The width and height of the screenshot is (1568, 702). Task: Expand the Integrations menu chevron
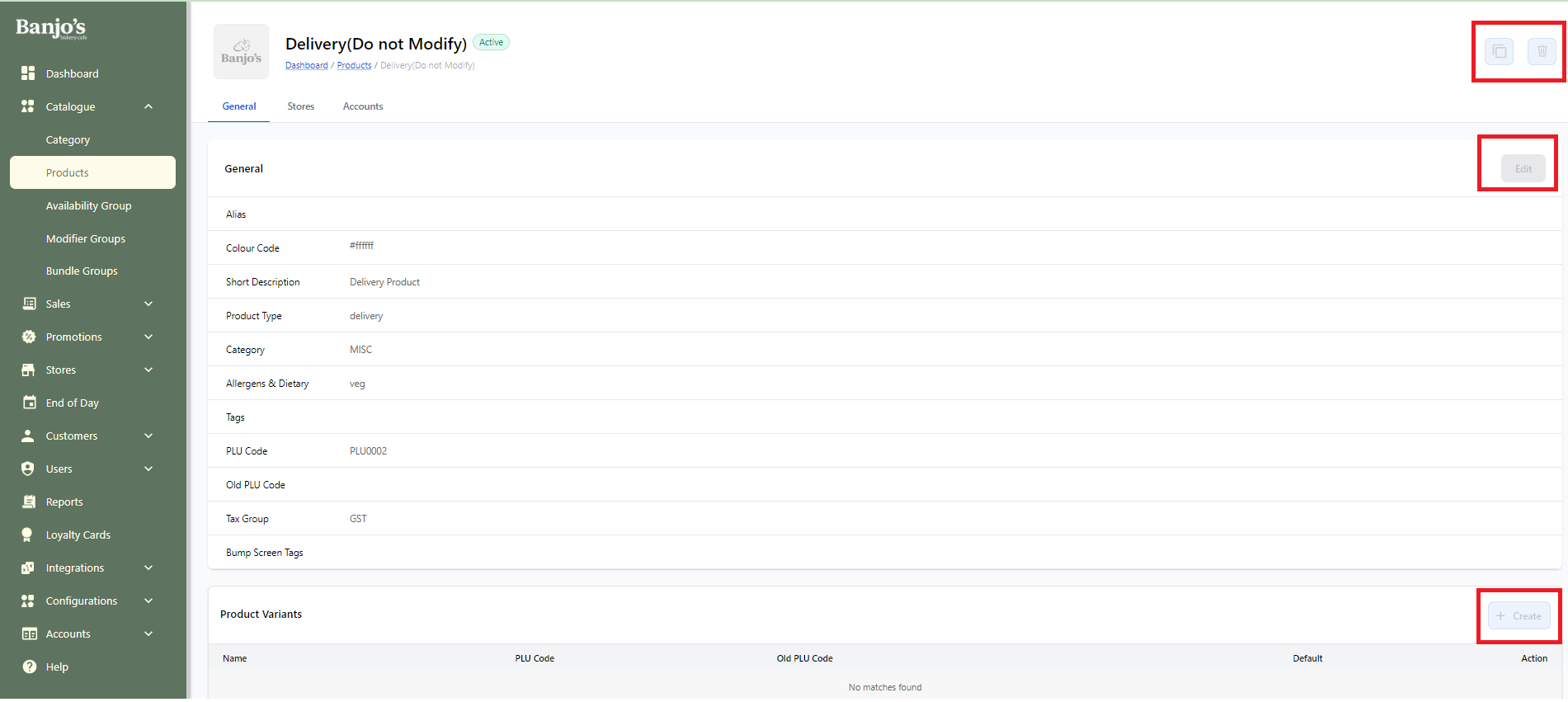coord(148,568)
